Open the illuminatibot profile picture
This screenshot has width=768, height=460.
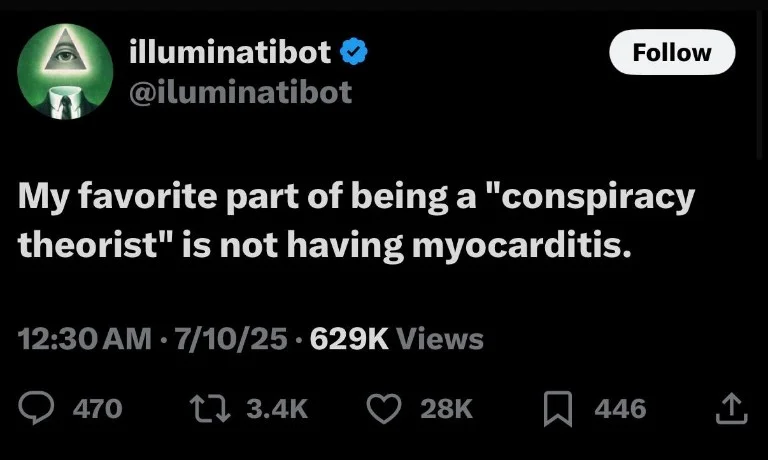tap(66, 71)
